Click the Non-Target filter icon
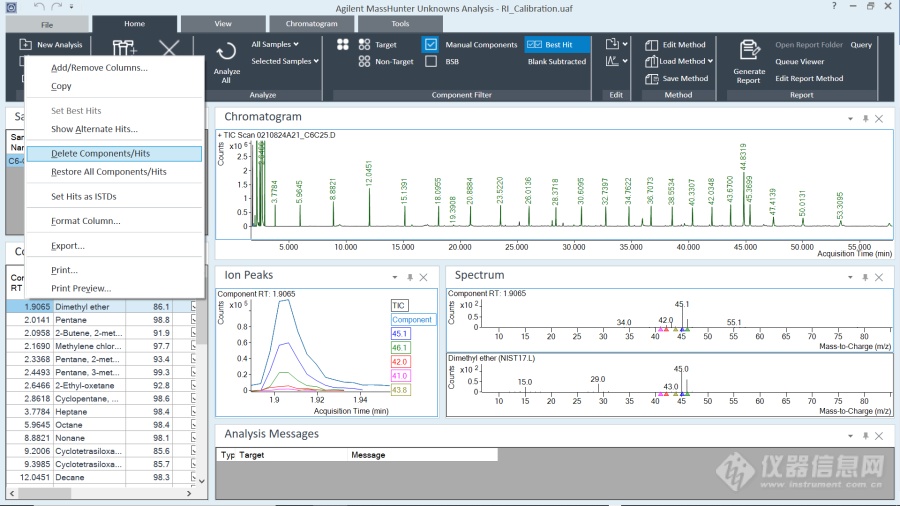The width and height of the screenshot is (900, 506). [x=364, y=61]
